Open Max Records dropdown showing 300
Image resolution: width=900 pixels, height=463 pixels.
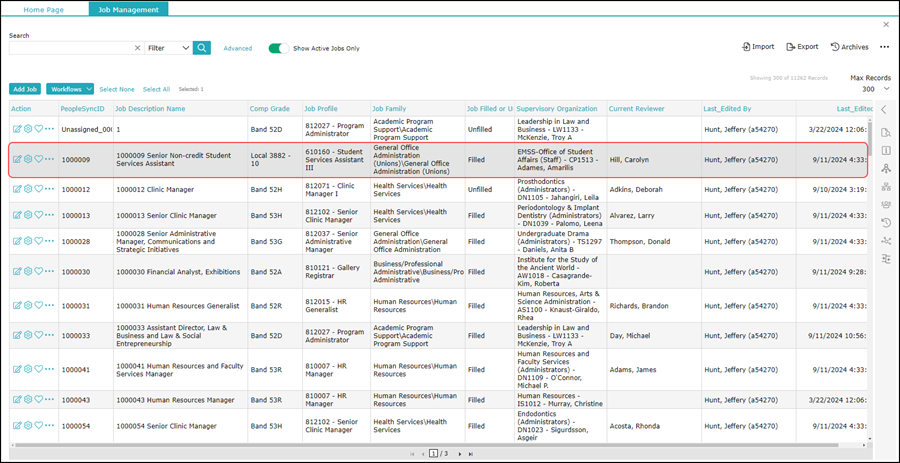868,89
